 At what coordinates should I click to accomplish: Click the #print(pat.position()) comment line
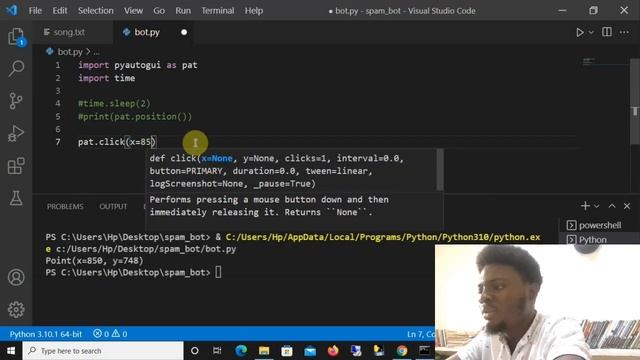tap(135, 117)
